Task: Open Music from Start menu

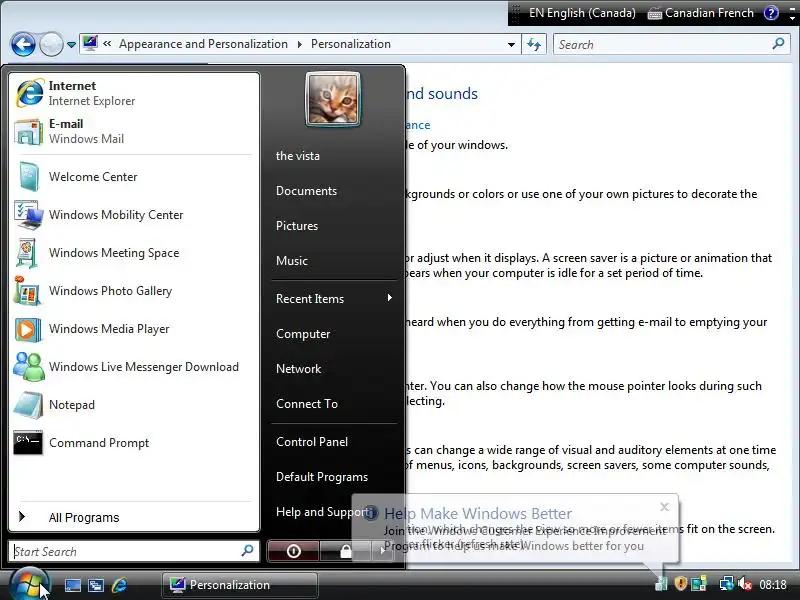Action: tap(291, 261)
